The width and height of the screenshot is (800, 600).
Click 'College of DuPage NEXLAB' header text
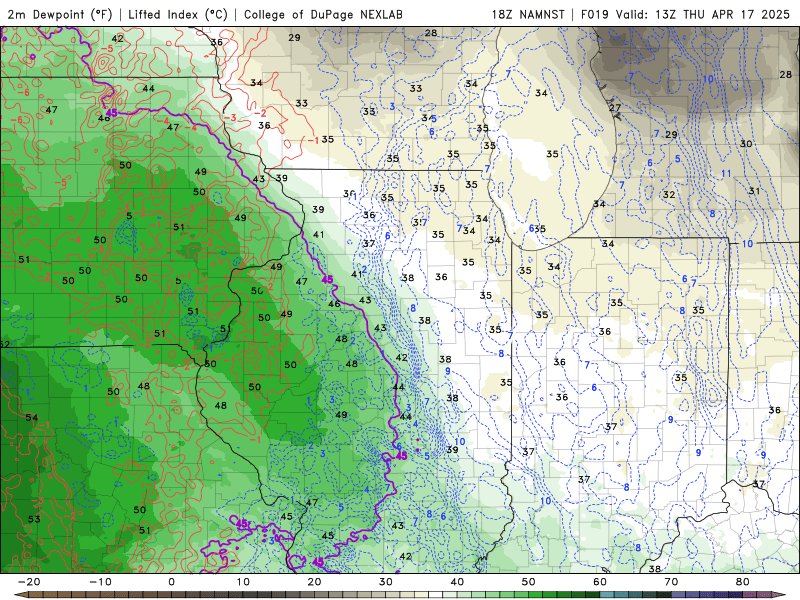pyautogui.click(x=323, y=14)
